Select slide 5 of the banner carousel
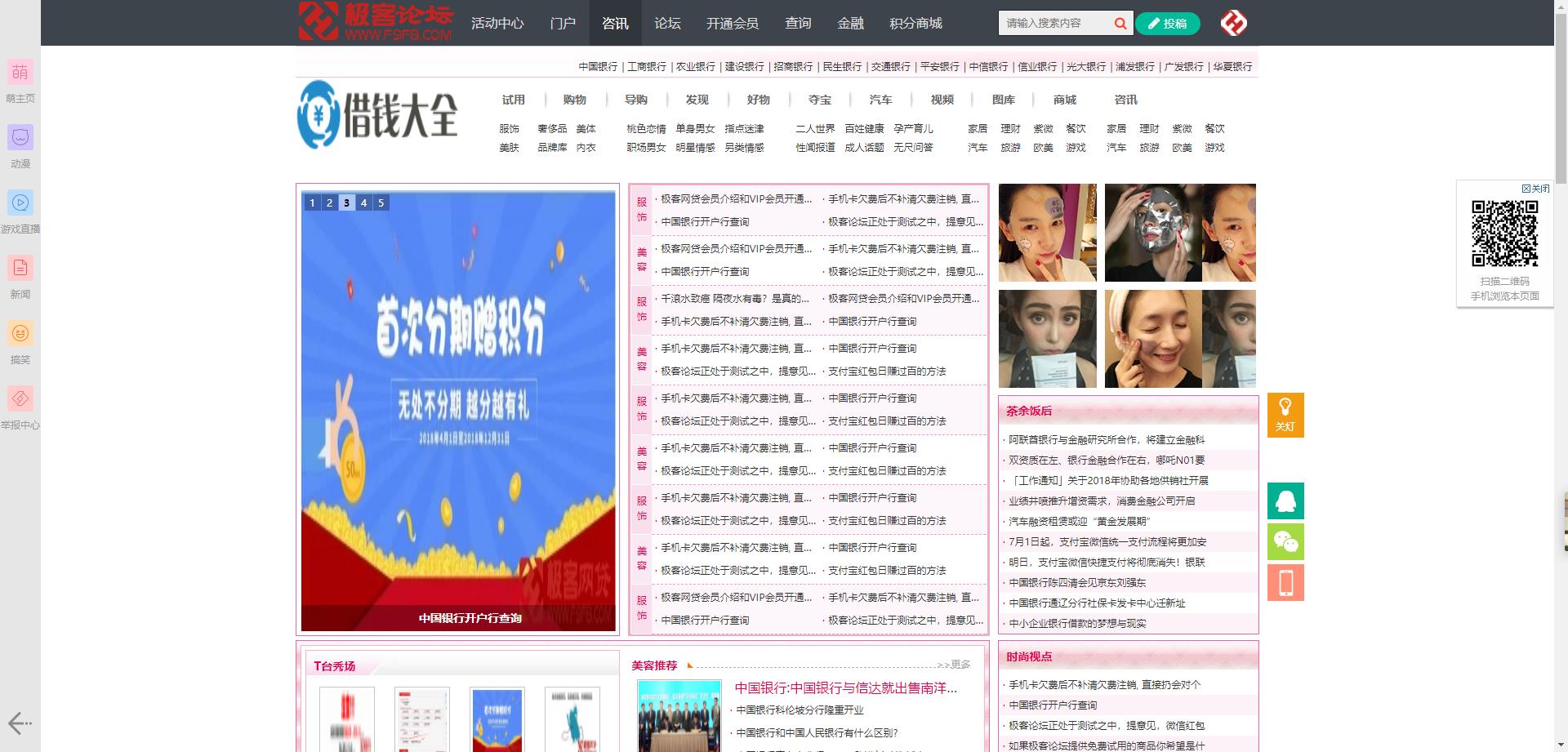The image size is (1568, 752). (381, 202)
